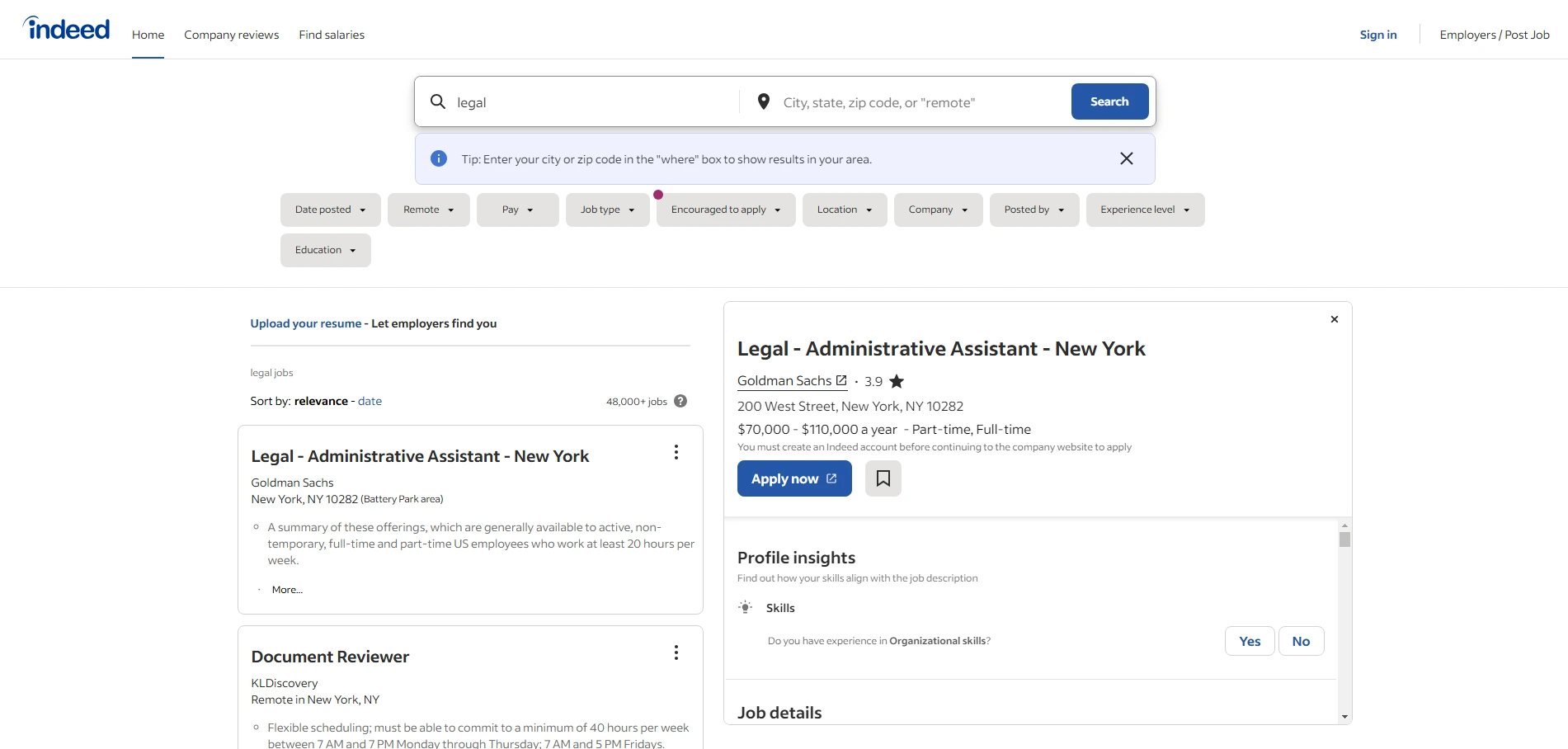
Task: Click the blue info tip icon
Action: point(439,158)
